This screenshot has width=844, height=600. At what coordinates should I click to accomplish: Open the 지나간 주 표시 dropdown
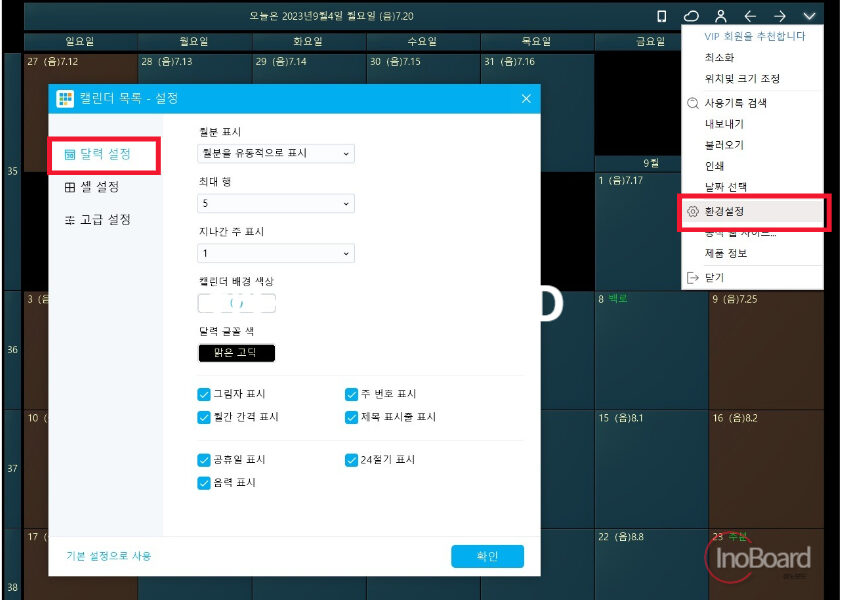coord(276,253)
